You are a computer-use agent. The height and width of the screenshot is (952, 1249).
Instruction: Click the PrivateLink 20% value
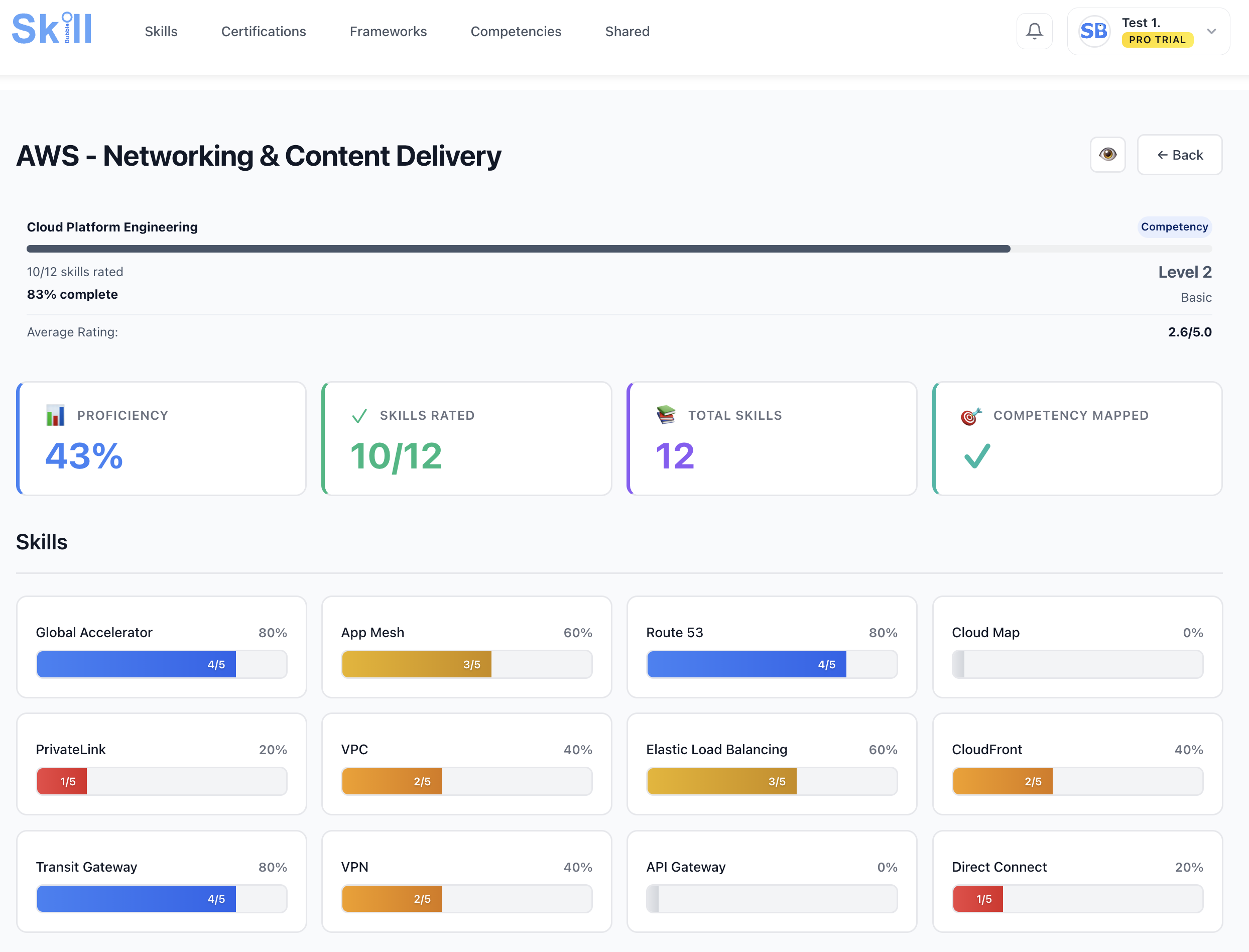click(273, 750)
